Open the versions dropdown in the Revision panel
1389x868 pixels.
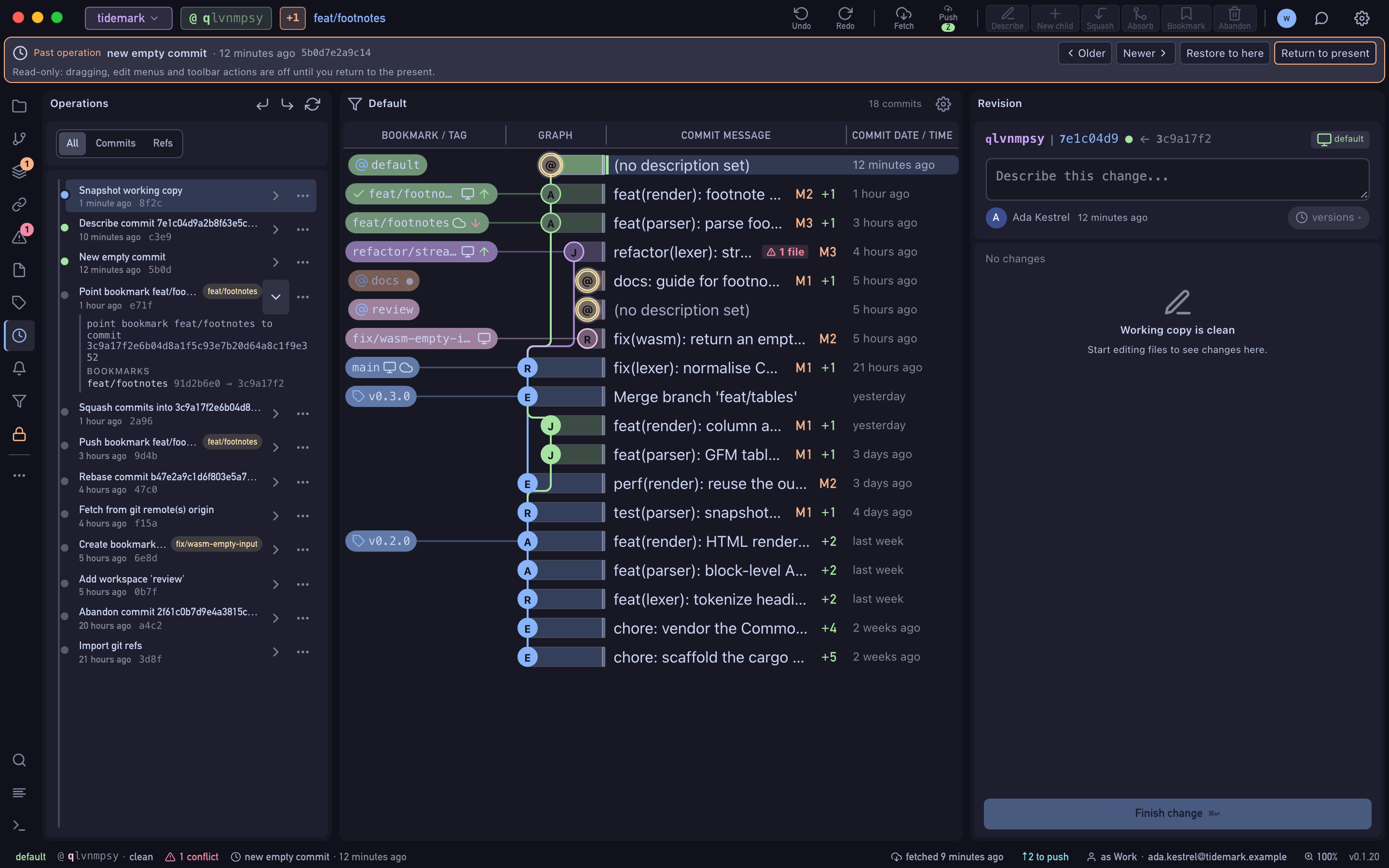point(1328,217)
